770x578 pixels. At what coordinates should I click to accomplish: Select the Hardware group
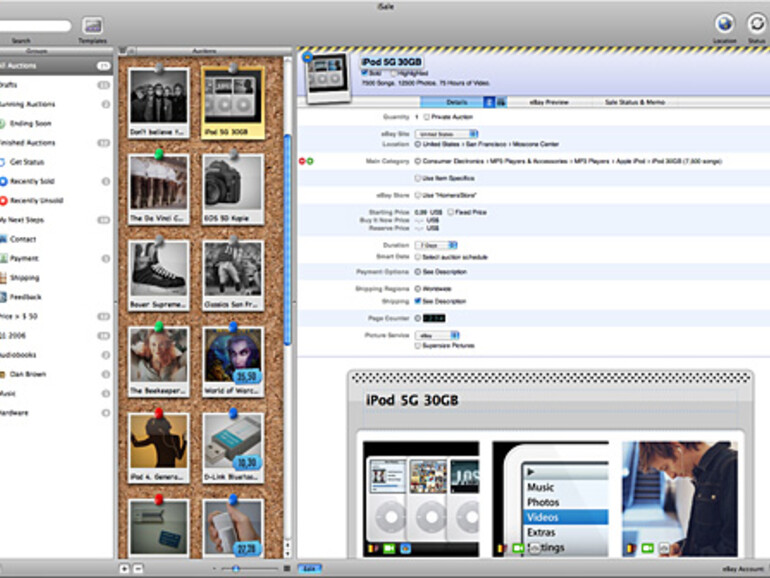click(x=56, y=413)
